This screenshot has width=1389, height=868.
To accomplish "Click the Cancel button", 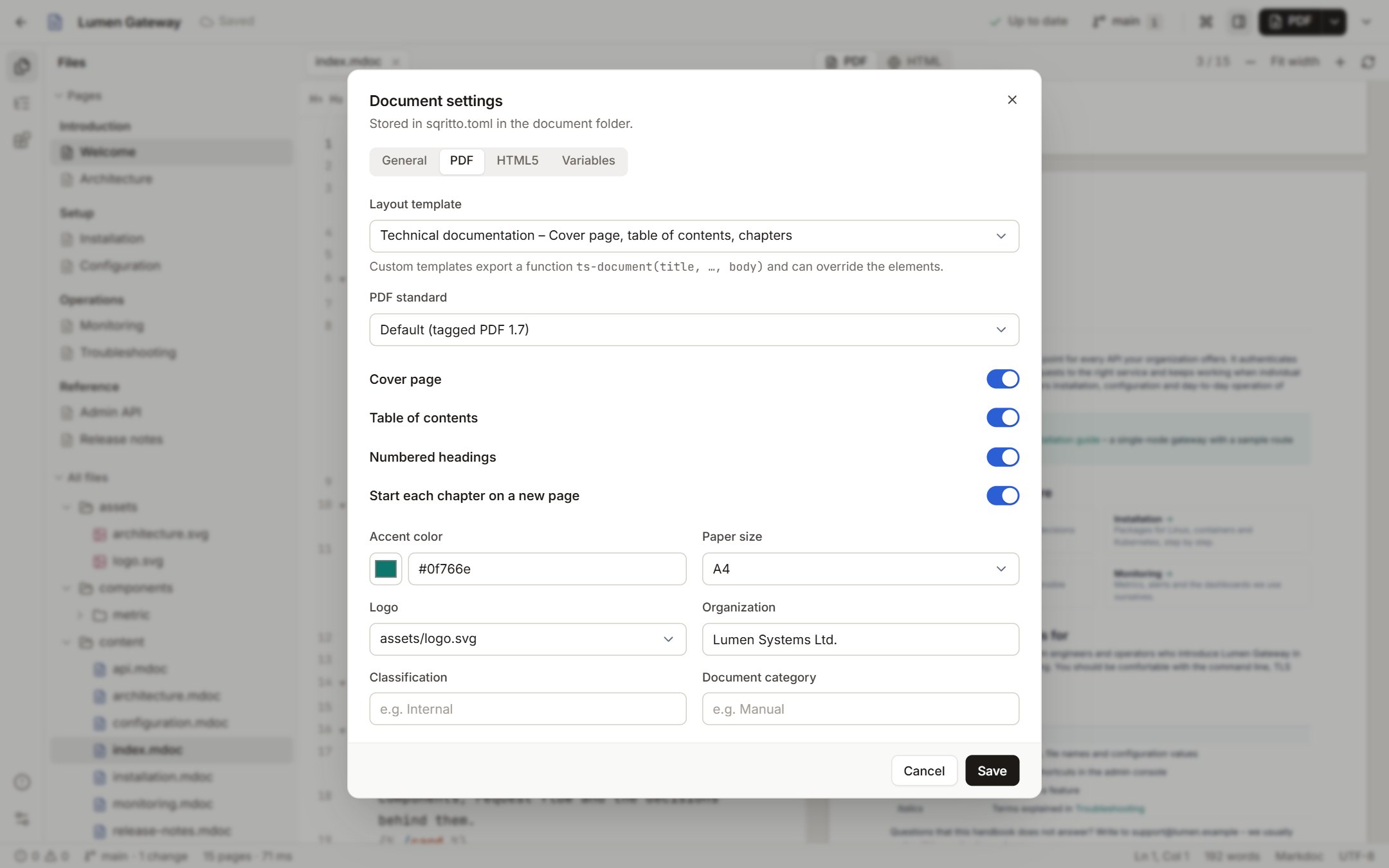I will 924,771.
